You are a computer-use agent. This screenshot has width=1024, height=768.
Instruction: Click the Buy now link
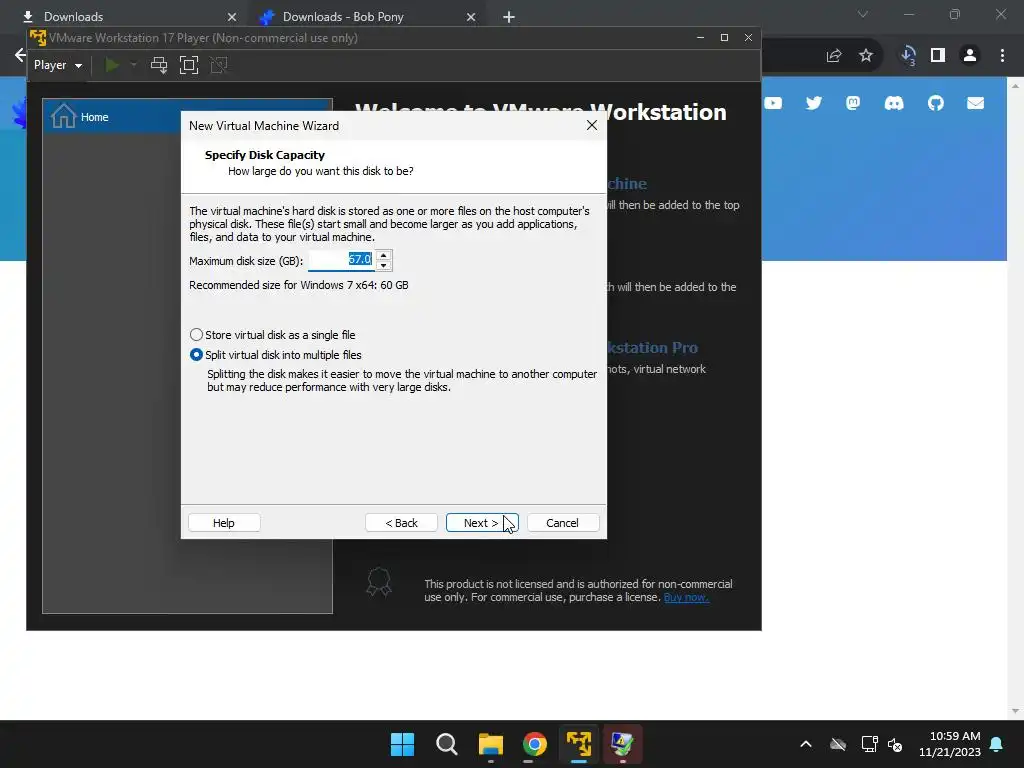point(686,598)
